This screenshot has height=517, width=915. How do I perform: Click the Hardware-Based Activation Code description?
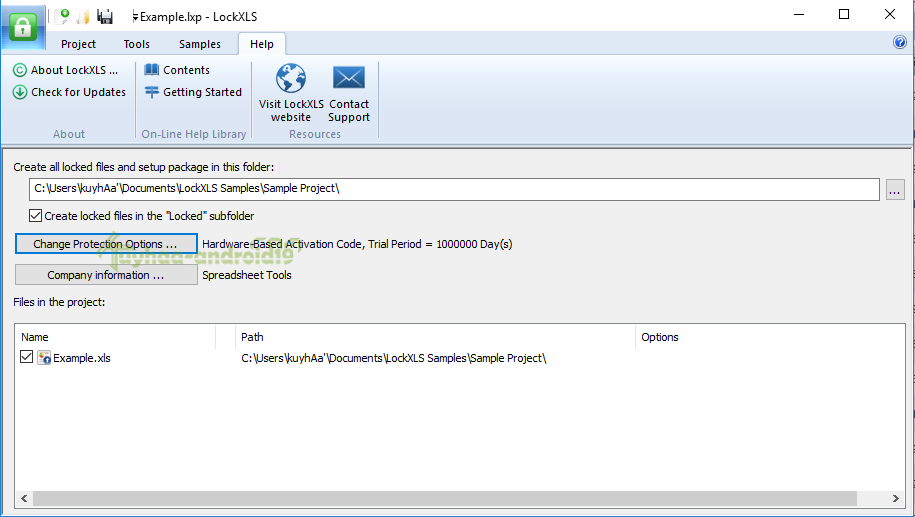(x=357, y=244)
